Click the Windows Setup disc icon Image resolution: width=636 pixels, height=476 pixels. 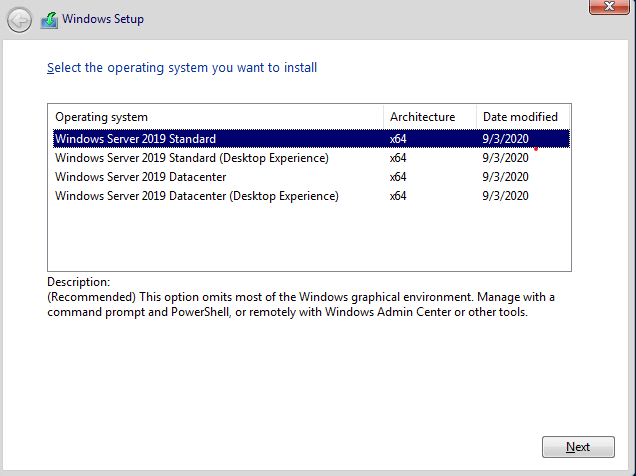[48, 19]
